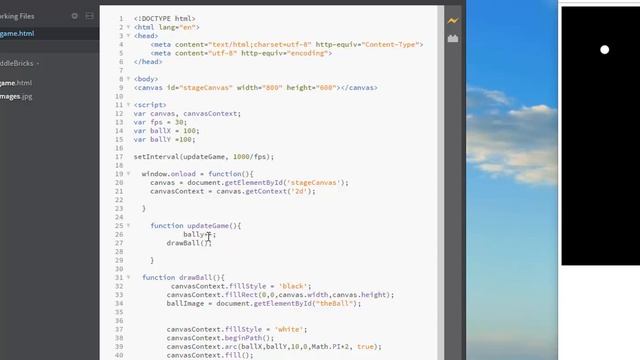Click the meta http-equiv="encoding" line
640x360 pixels.
(x=241, y=53)
